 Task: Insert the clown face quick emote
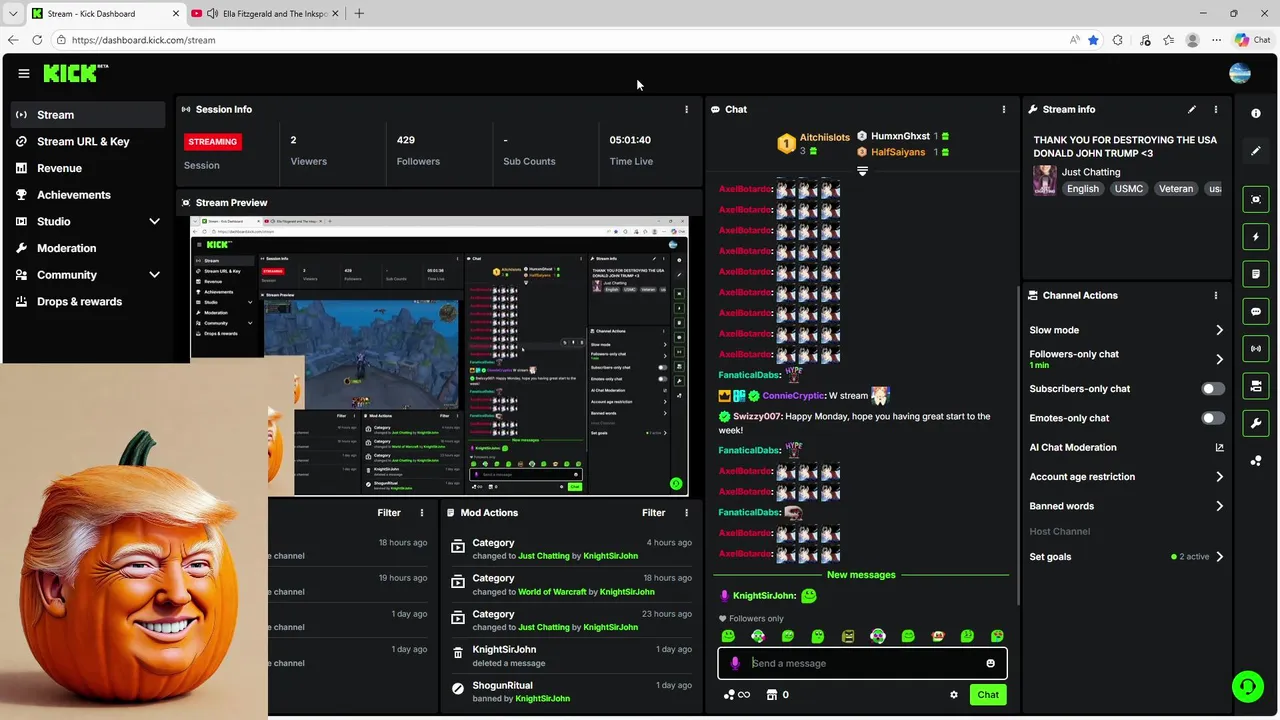coord(878,636)
